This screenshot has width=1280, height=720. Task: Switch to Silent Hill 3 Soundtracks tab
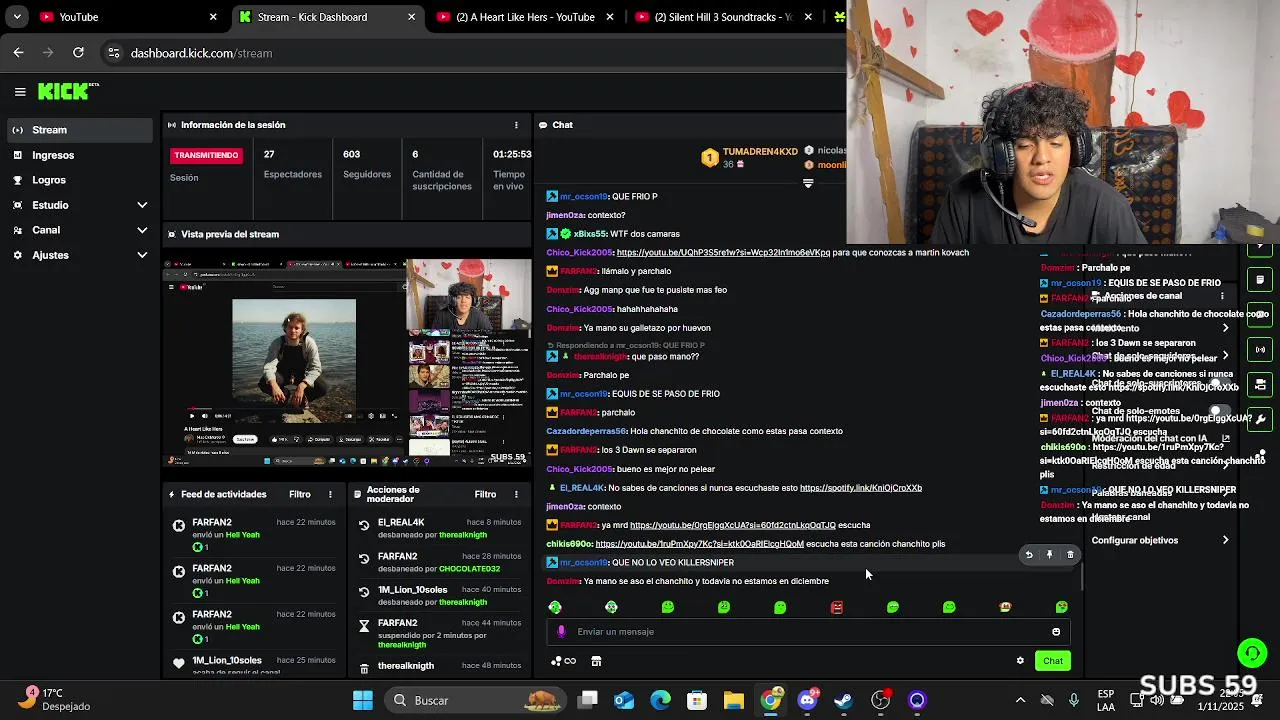[x=723, y=17]
